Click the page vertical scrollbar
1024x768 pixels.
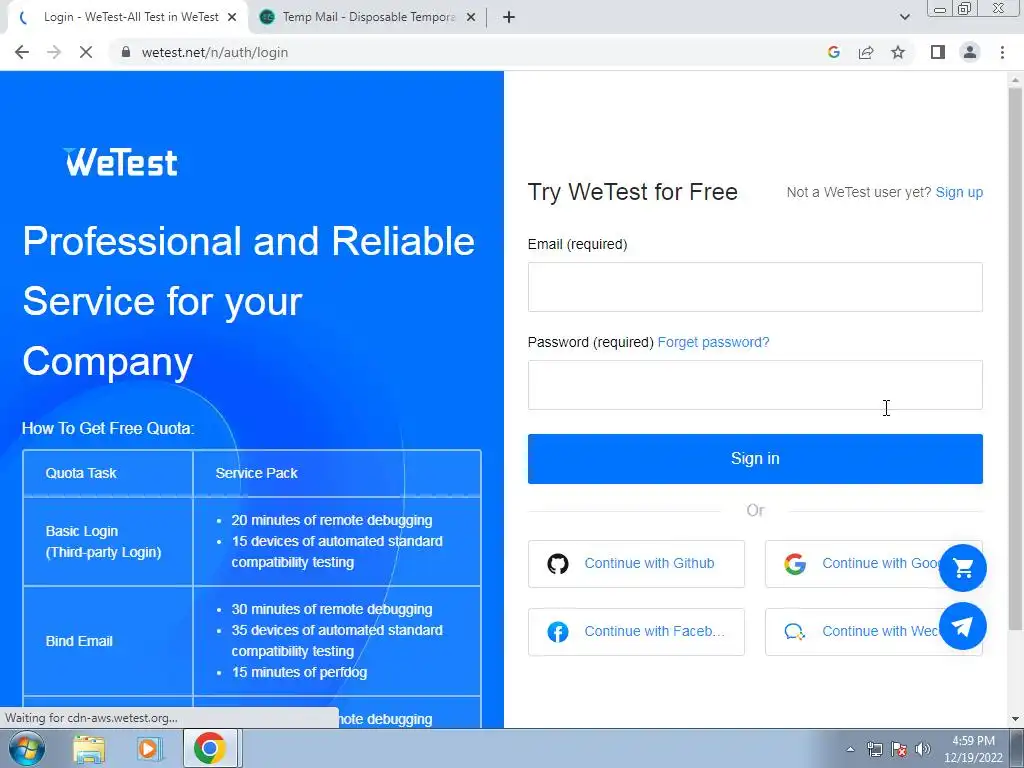point(1015,359)
